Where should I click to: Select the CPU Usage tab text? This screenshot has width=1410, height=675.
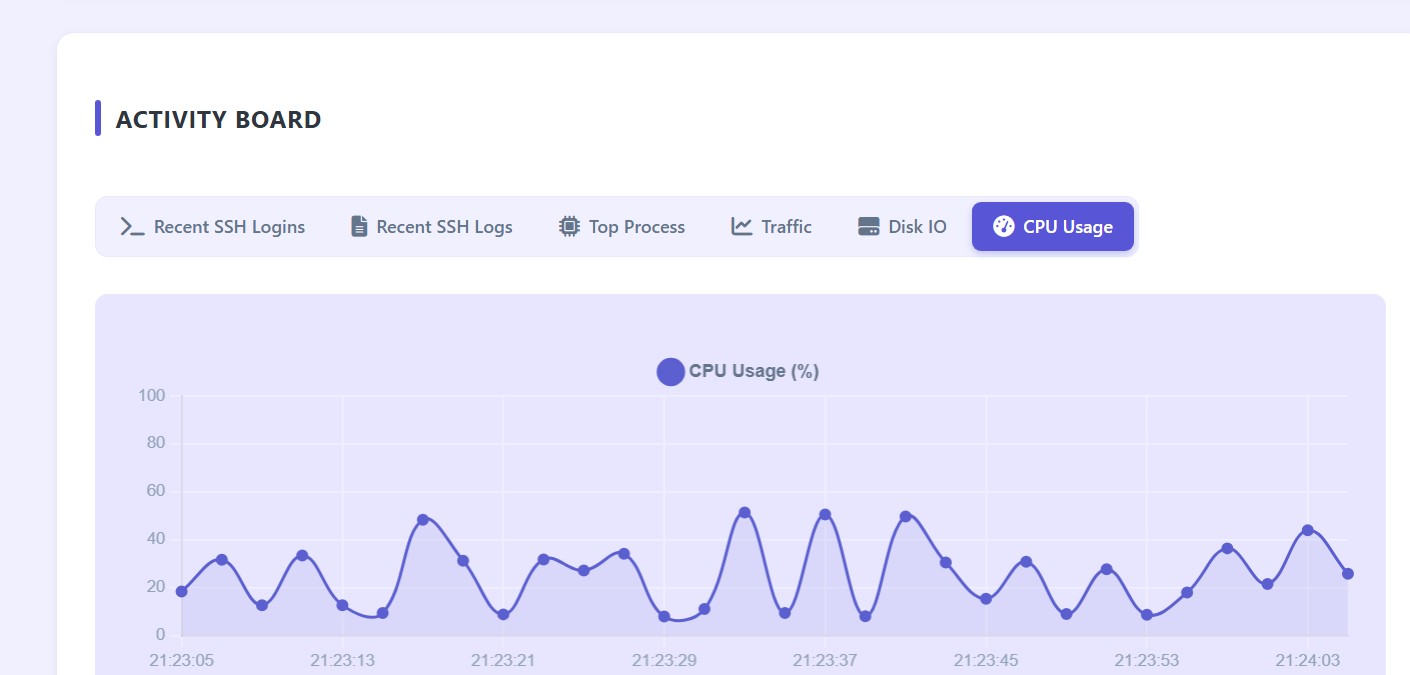(x=1067, y=227)
